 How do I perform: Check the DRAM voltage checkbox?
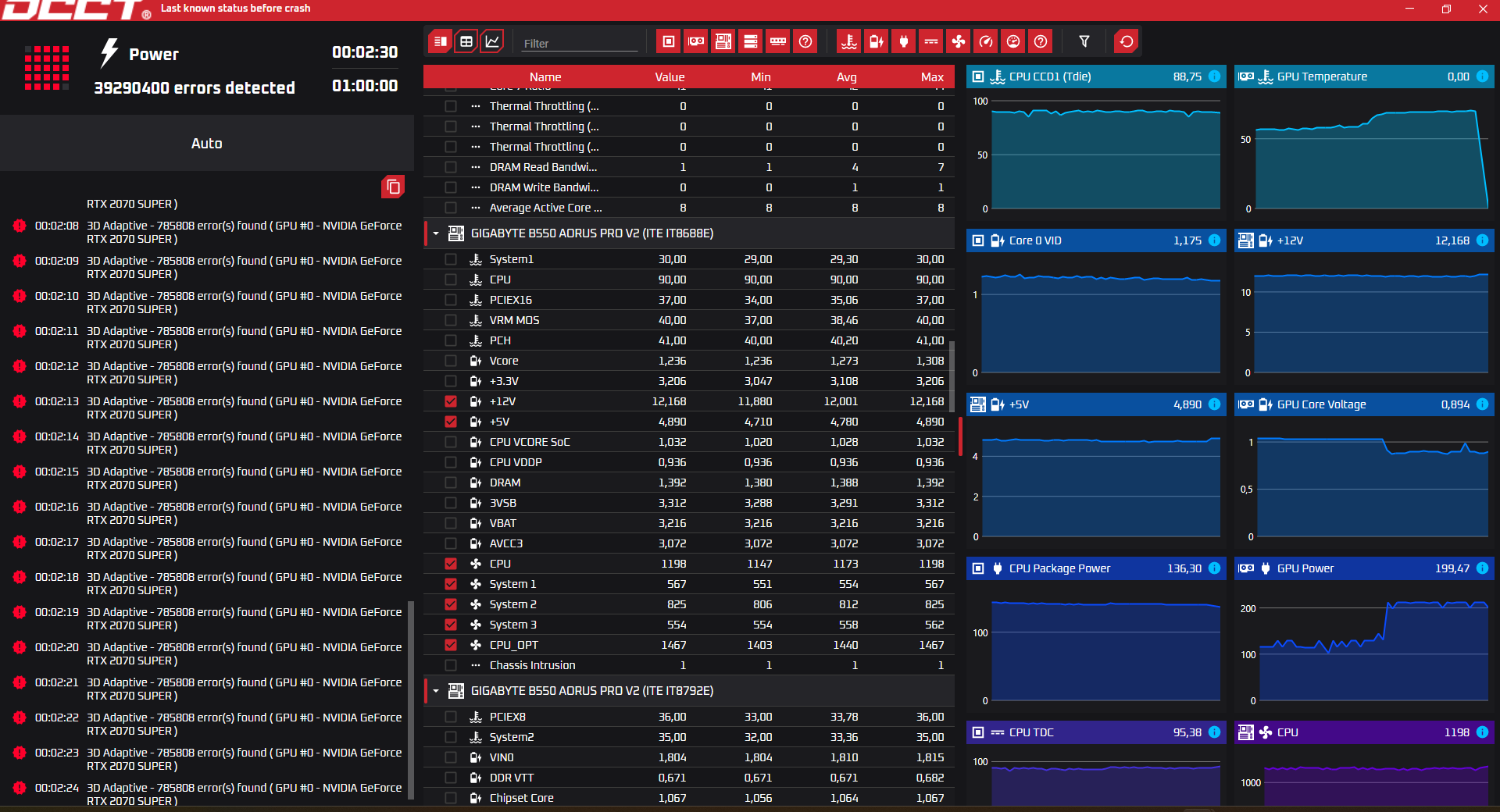pos(451,483)
